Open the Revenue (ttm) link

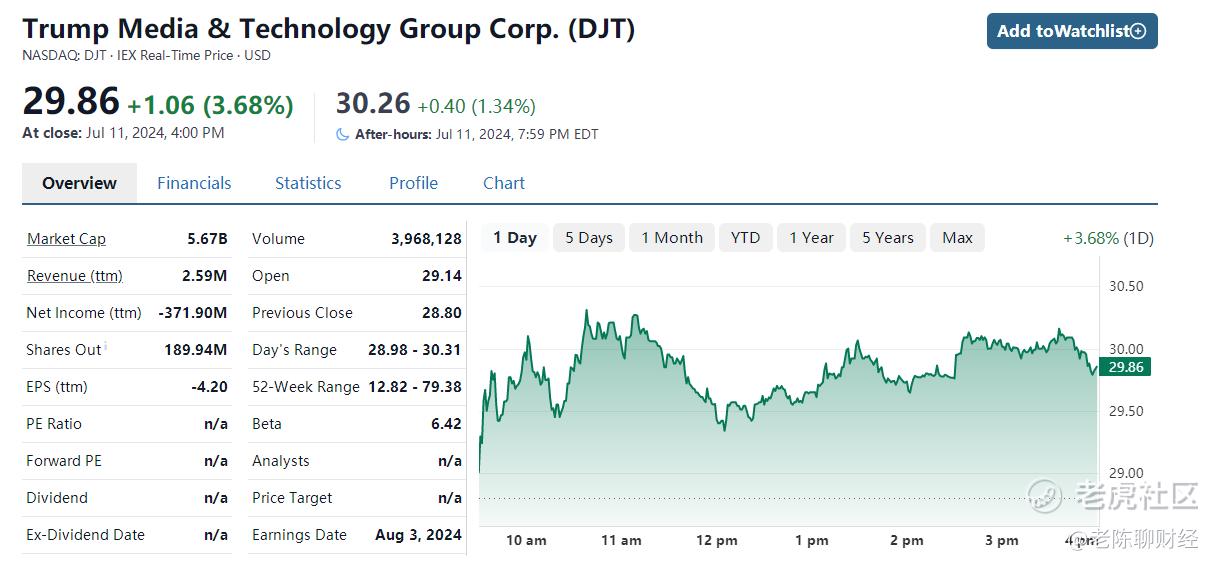pos(75,276)
